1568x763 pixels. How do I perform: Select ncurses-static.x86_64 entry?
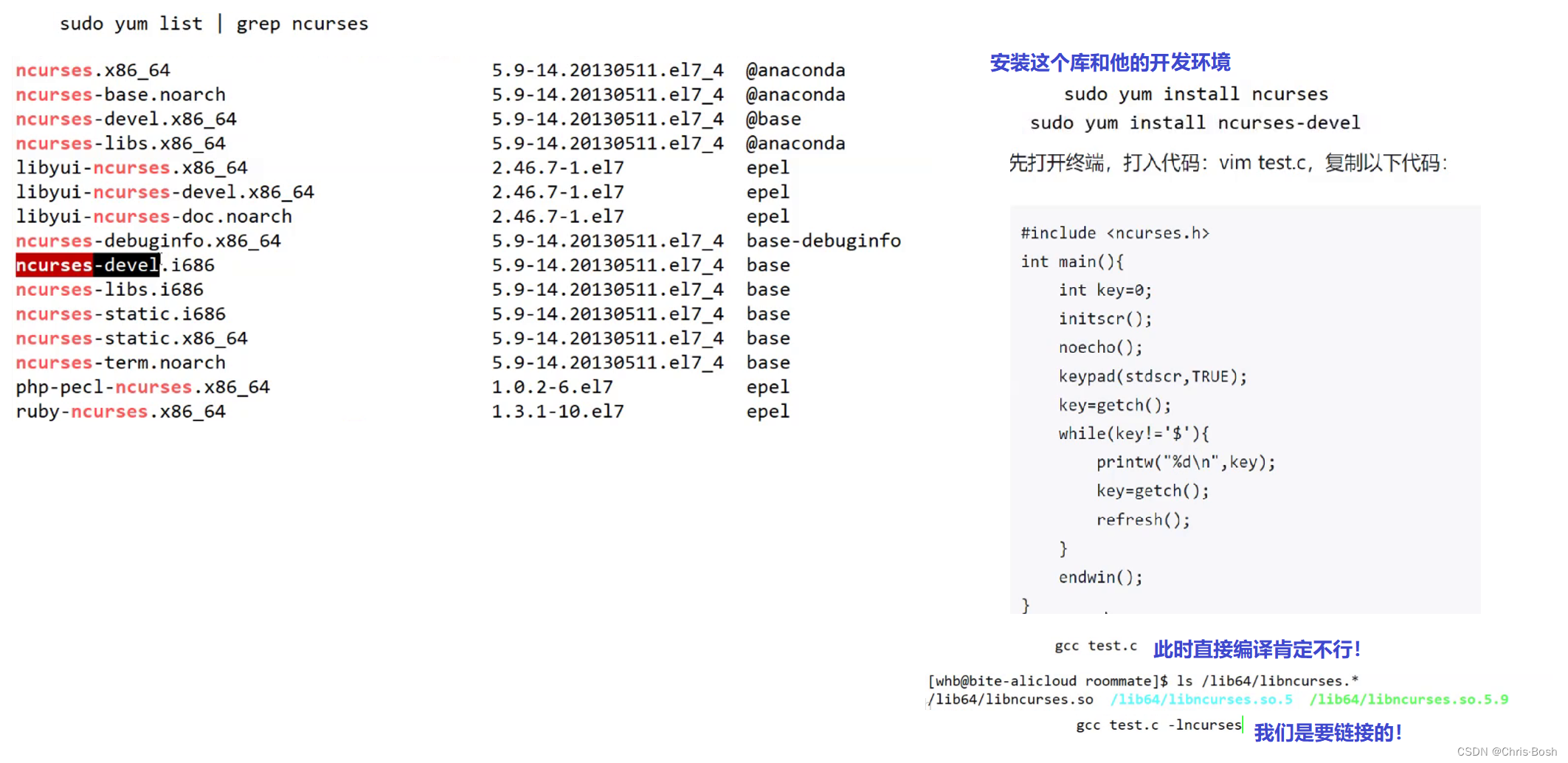click(x=131, y=338)
